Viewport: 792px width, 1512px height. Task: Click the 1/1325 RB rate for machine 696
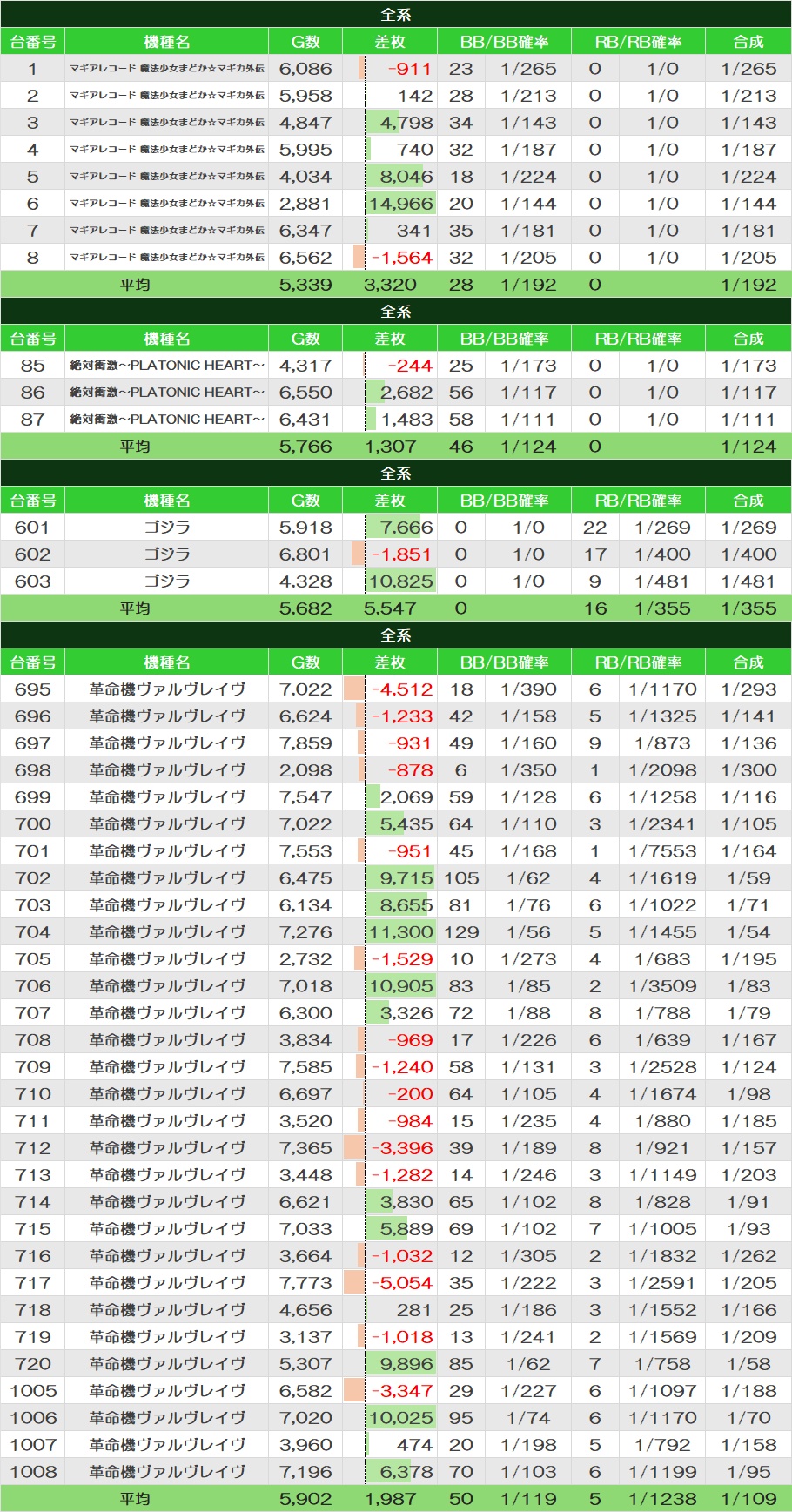662,716
